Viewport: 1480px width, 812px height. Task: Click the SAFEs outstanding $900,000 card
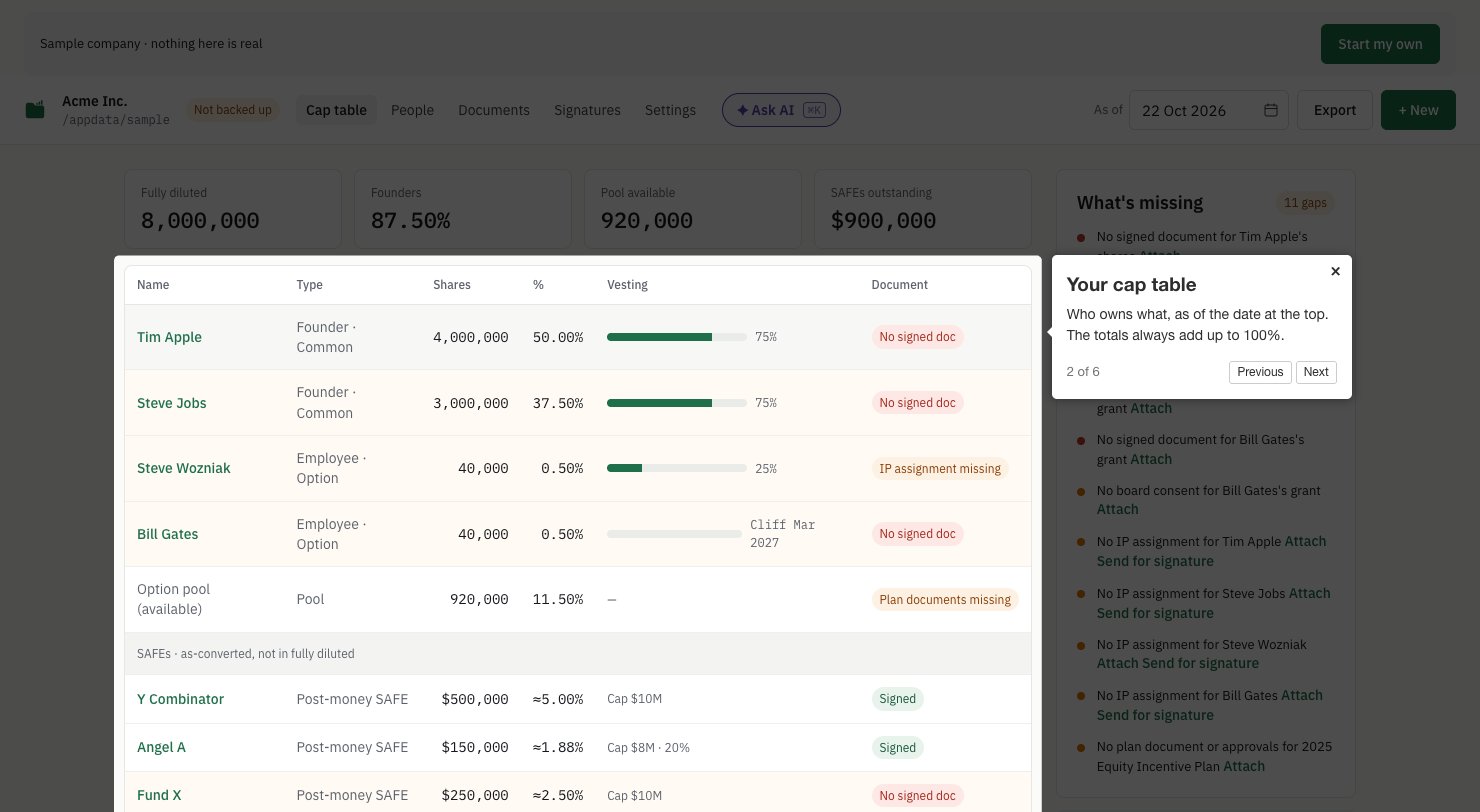tap(923, 209)
